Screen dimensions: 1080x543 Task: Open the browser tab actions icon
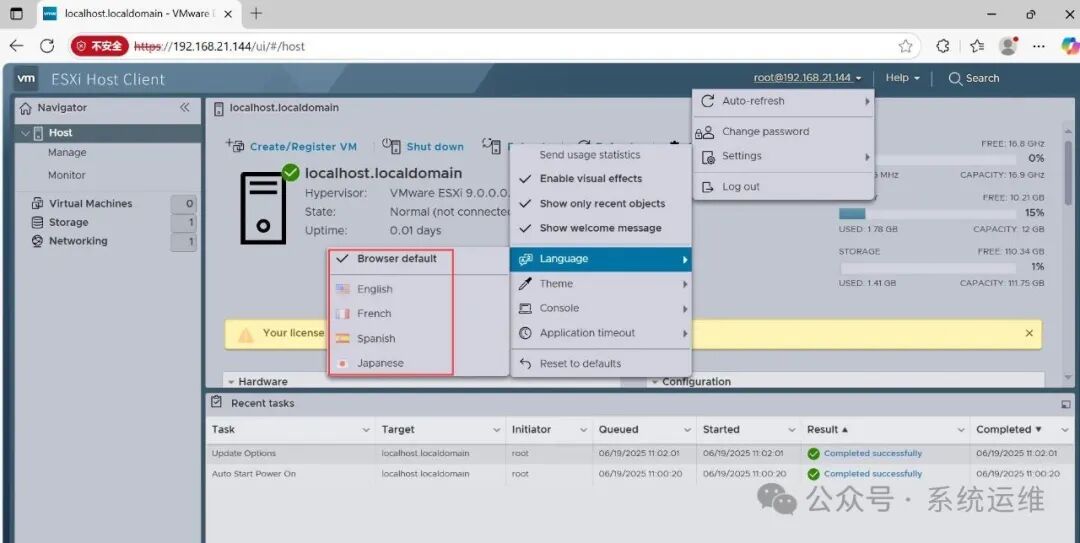pyautogui.click(x=17, y=14)
